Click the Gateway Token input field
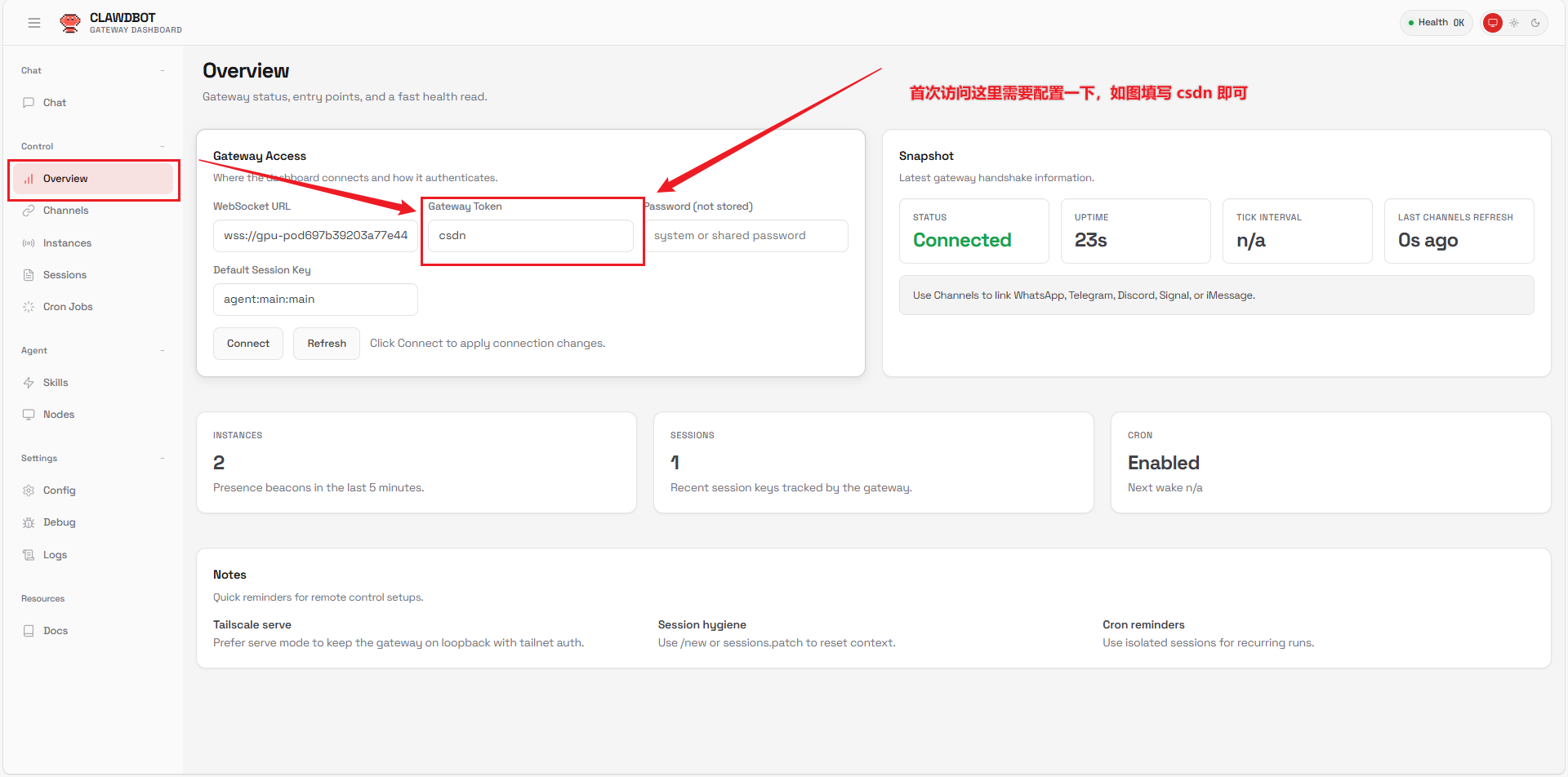Screen dimensions: 1568x777 (x=531, y=236)
